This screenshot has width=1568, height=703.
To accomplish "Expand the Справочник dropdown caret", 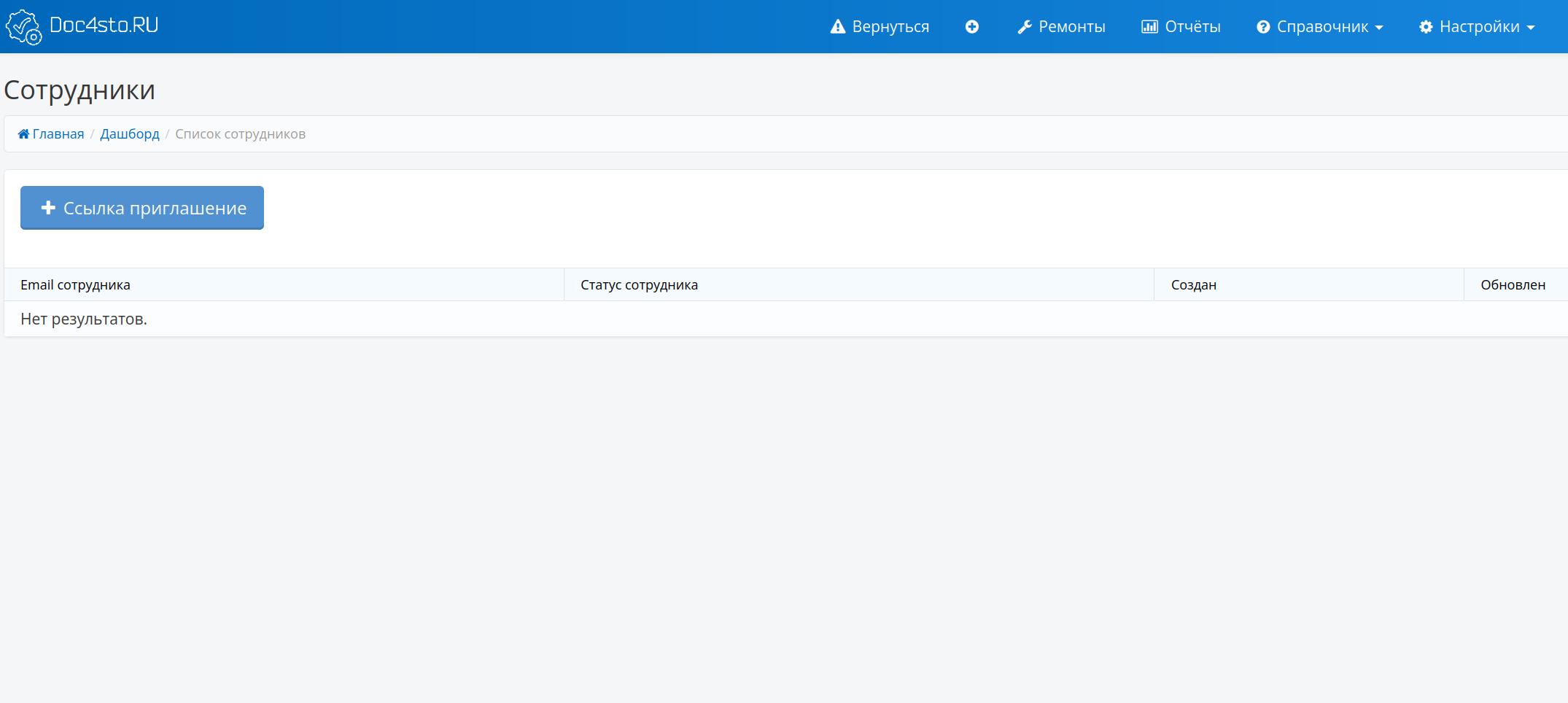I will tap(1379, 28).
